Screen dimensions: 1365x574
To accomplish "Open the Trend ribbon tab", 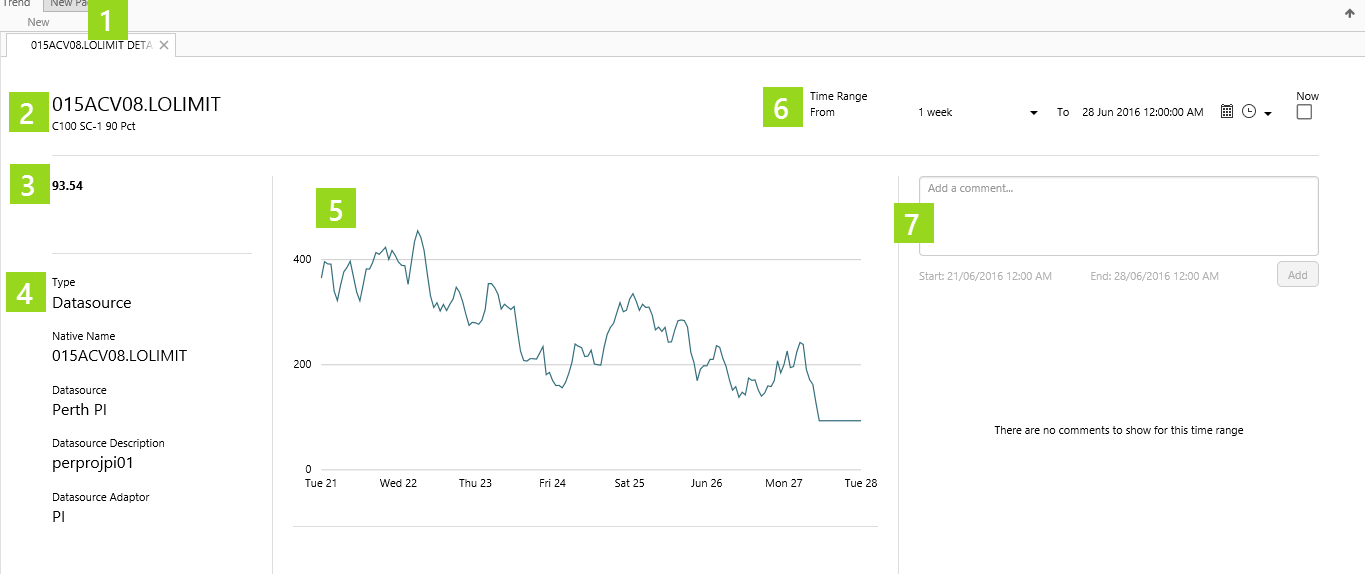I will [15, 4].
